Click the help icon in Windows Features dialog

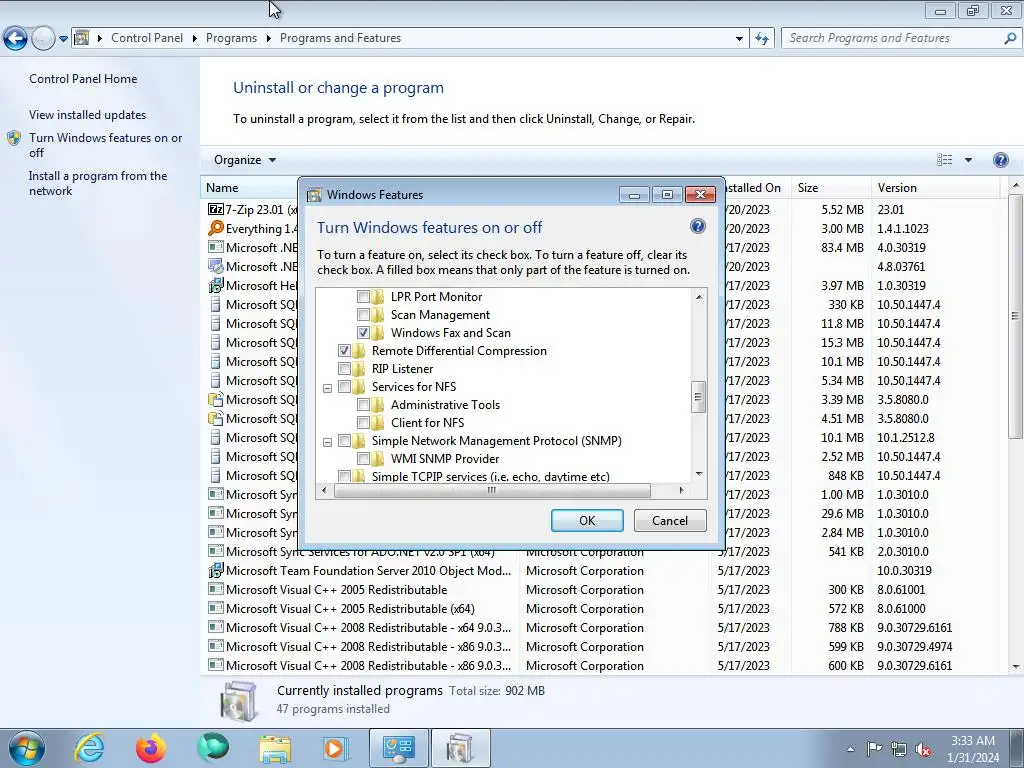pos(697,227)
